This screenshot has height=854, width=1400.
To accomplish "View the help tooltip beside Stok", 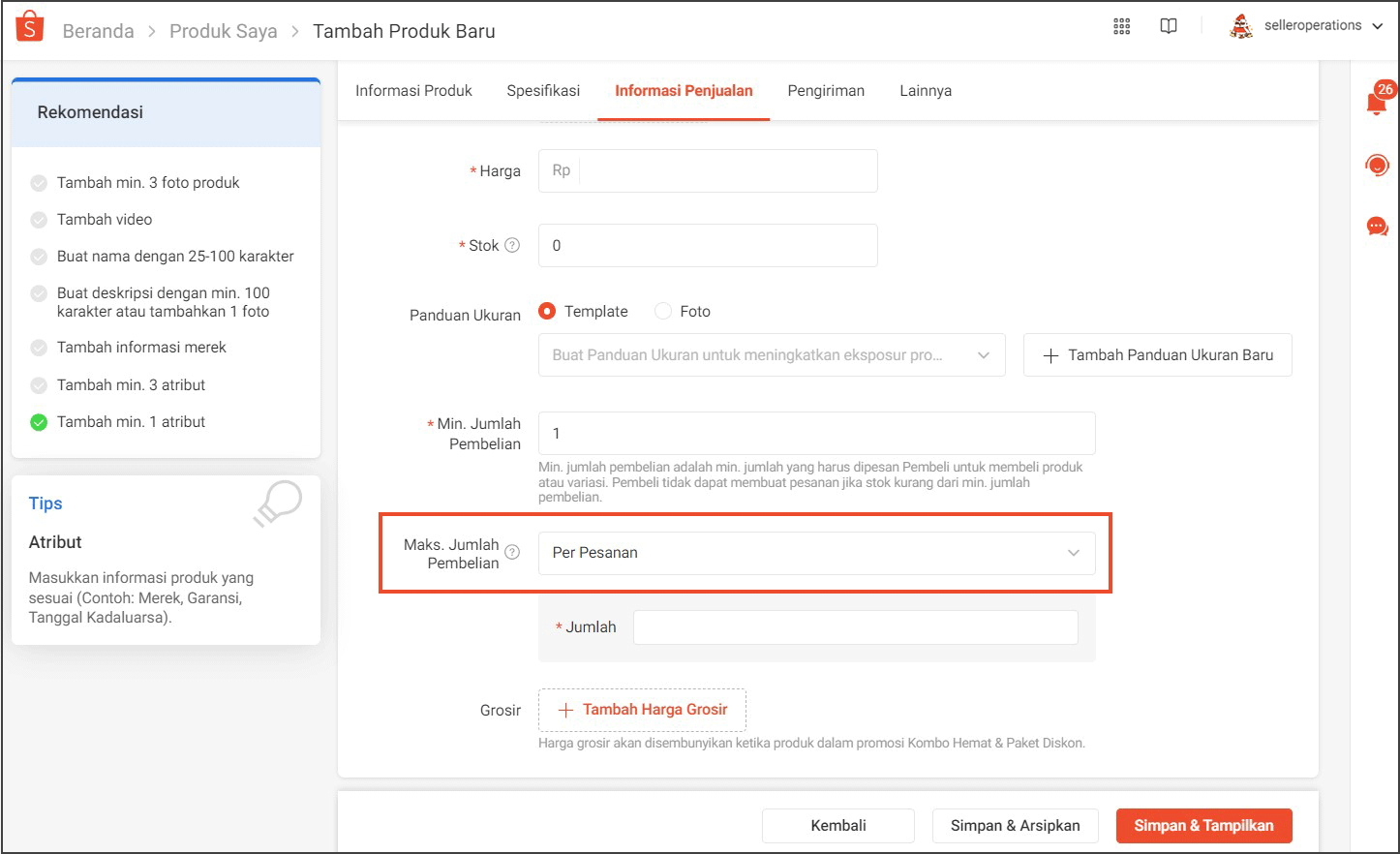I will pyautogui.click(x=514, y=245).
